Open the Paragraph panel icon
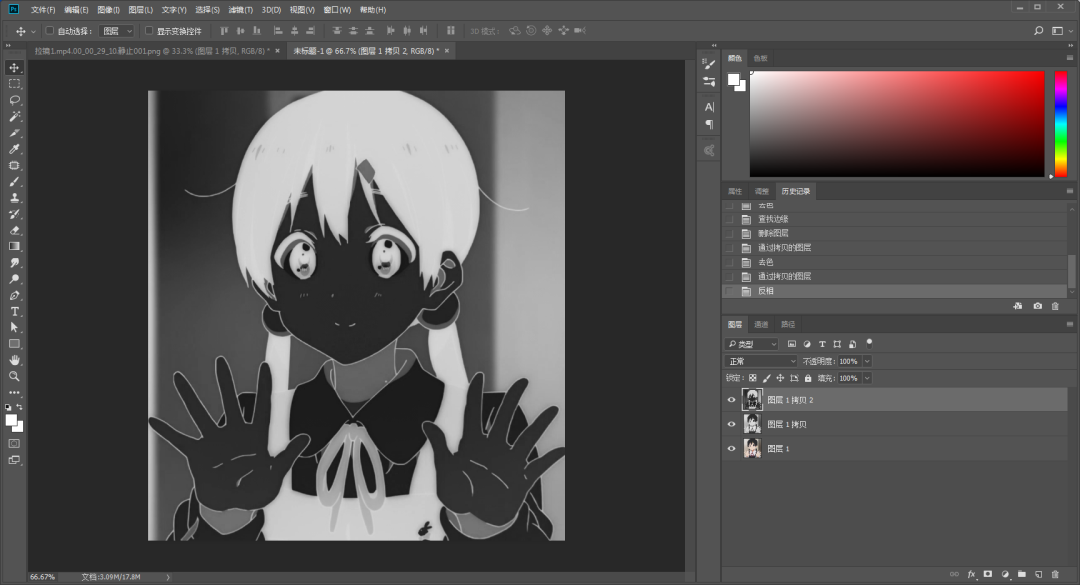The height and width of the screenshot is (585, 1080). click(x=709, y=125)
